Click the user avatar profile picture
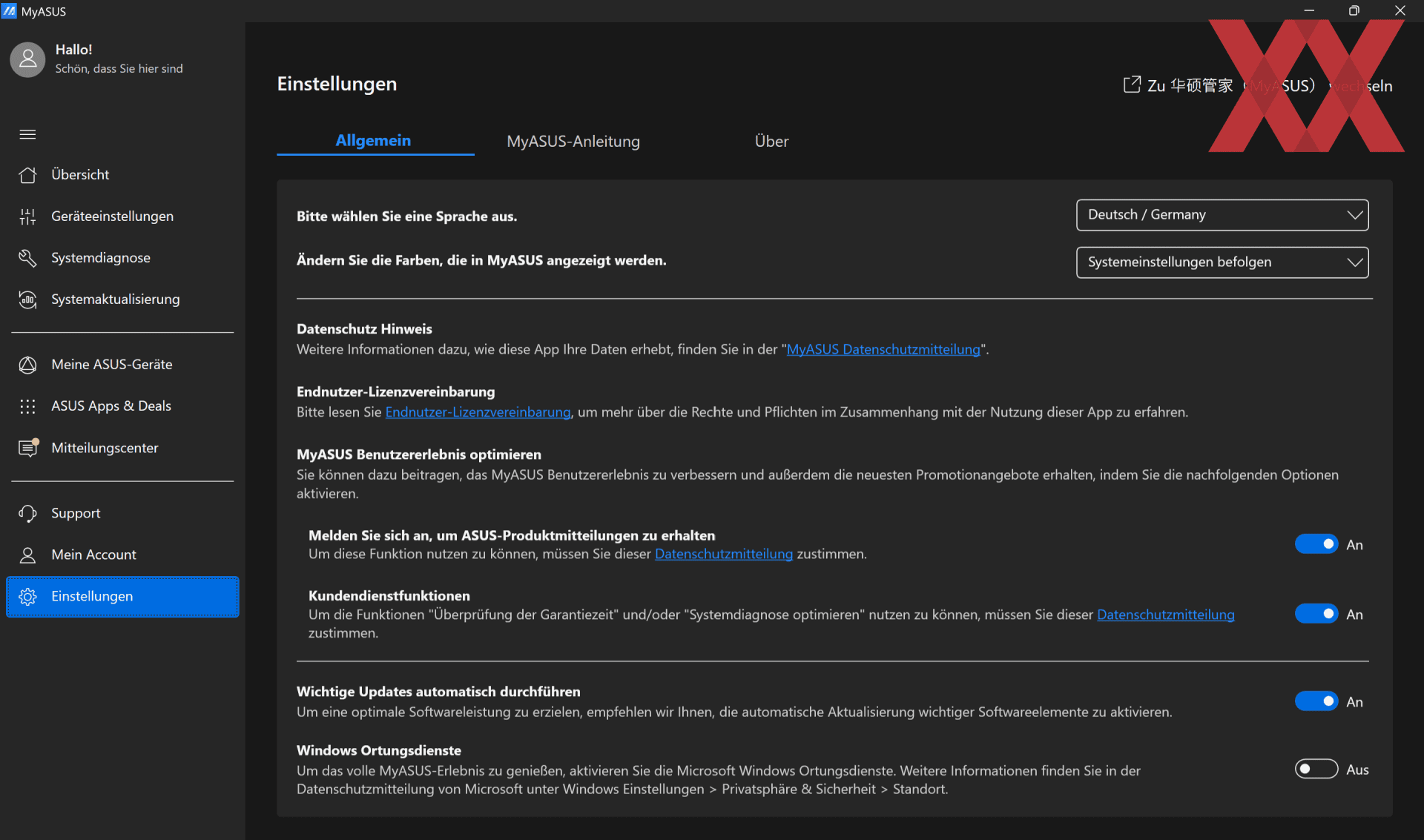The height and width of the screenshot is (840, 1424). point(27,59)
